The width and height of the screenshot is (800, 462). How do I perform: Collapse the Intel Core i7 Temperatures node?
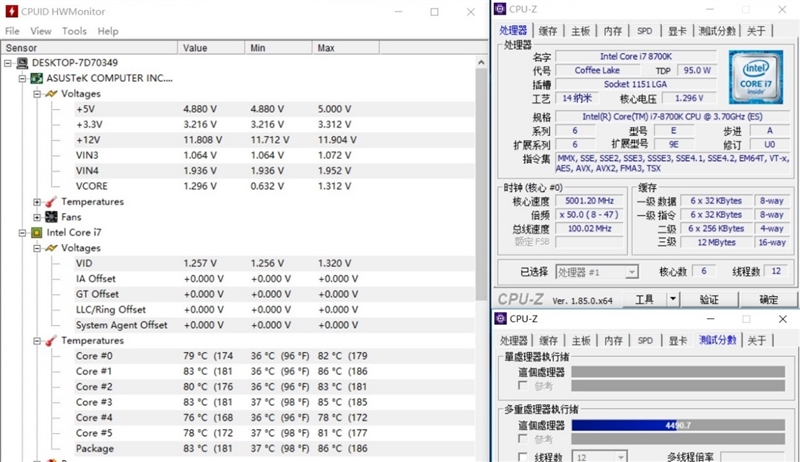tap(37, 341)
